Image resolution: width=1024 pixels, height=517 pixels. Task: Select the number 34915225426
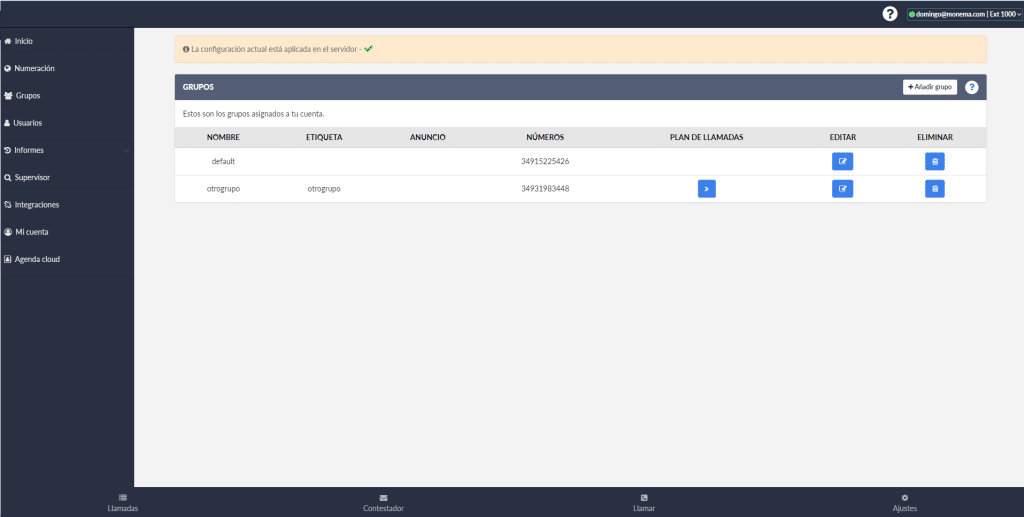tap(545, 161)
